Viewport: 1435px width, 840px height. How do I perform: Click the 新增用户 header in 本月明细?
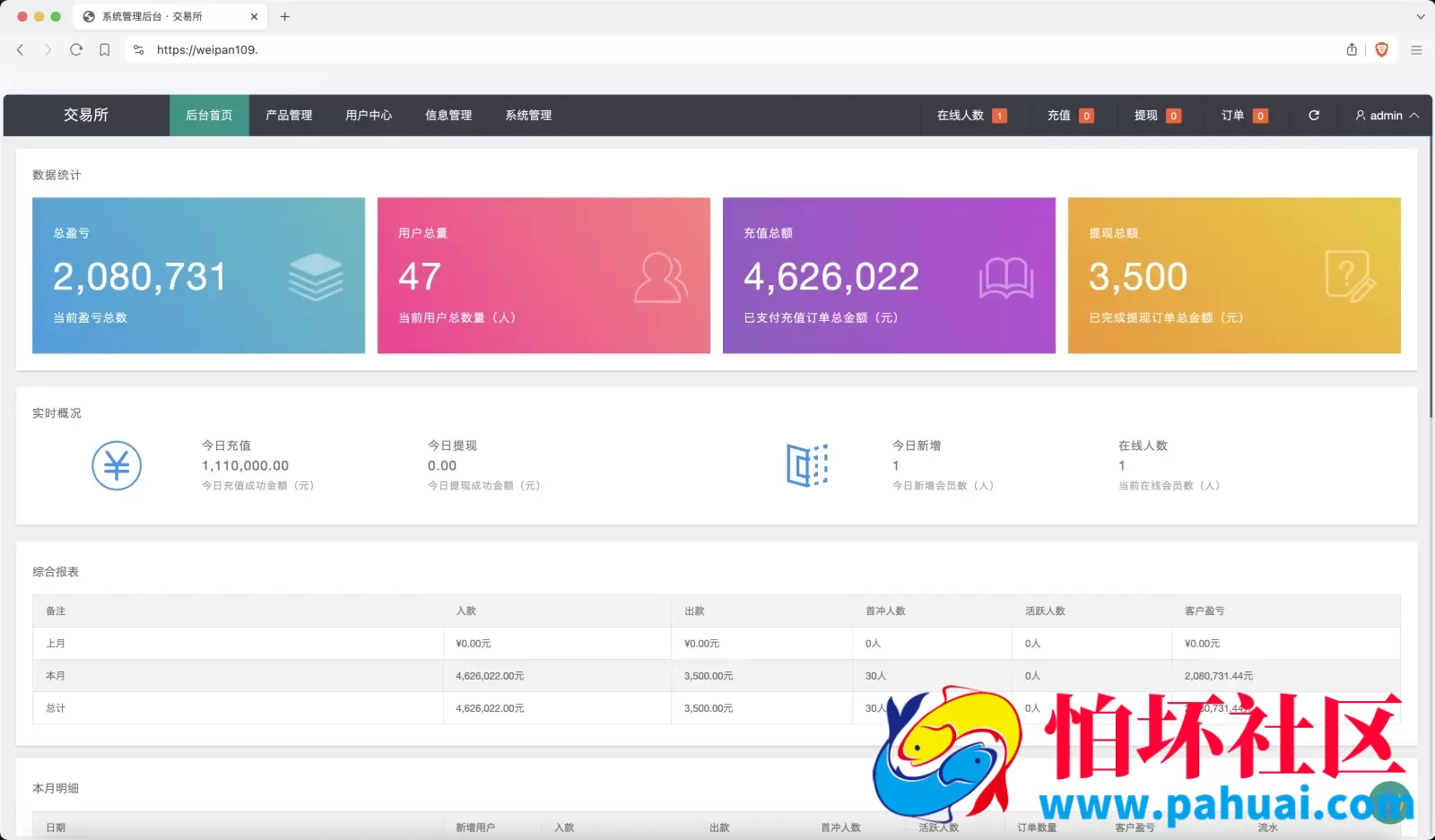(475, 827)
